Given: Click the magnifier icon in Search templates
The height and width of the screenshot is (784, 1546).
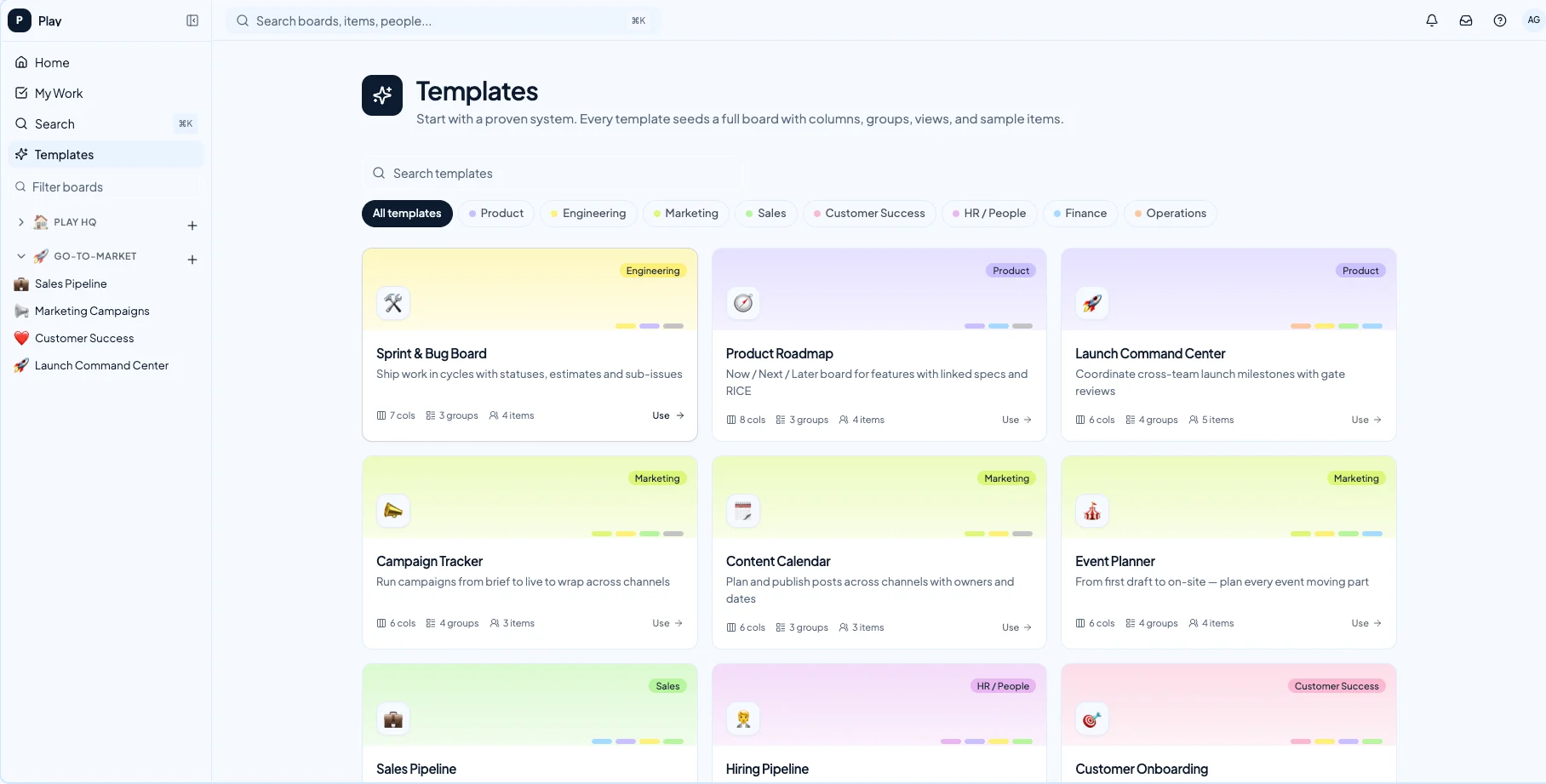Looking at the screenshot, I should [379, 173].
